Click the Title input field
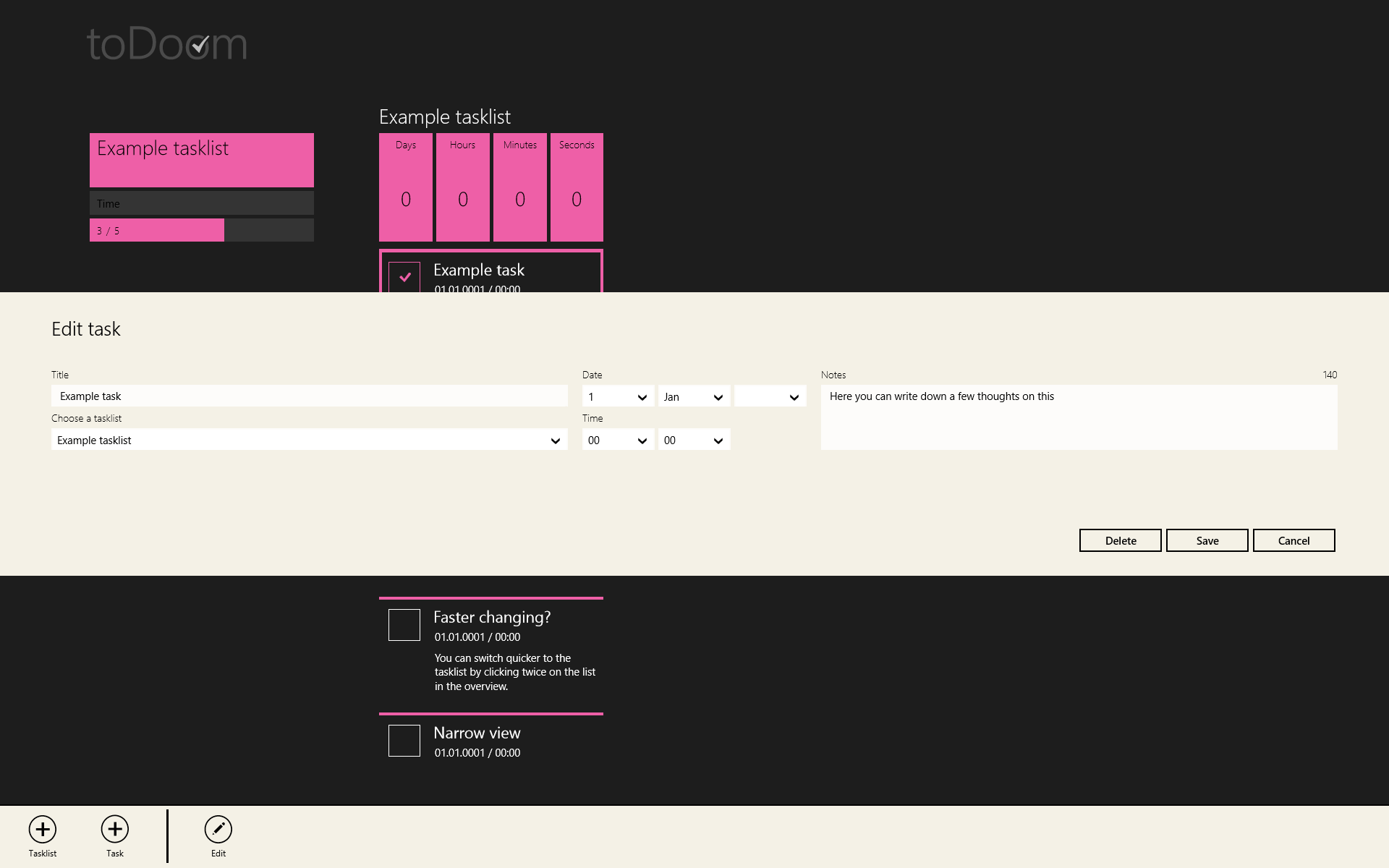The width and height of the screenshot is (1389, 868). point(309,396)
